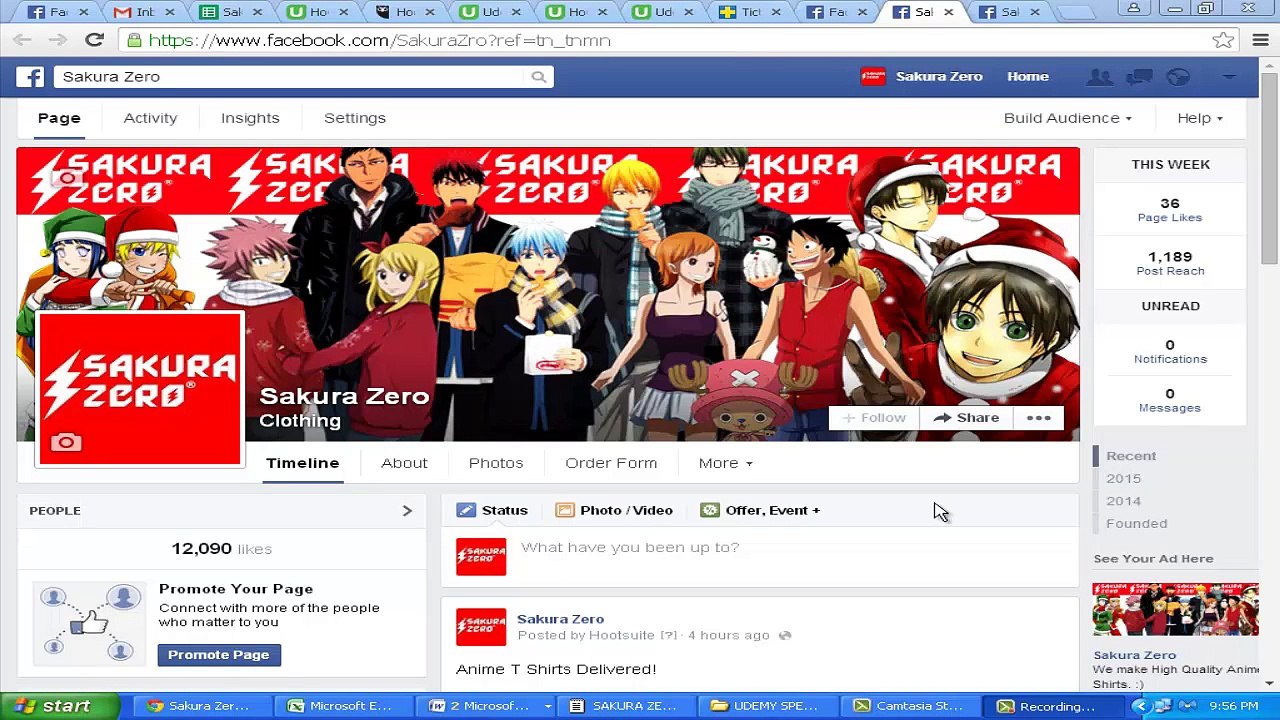Reload the page with the refresh icon
This screenshot has height=720, width=1280.
[x=94, y=40]
